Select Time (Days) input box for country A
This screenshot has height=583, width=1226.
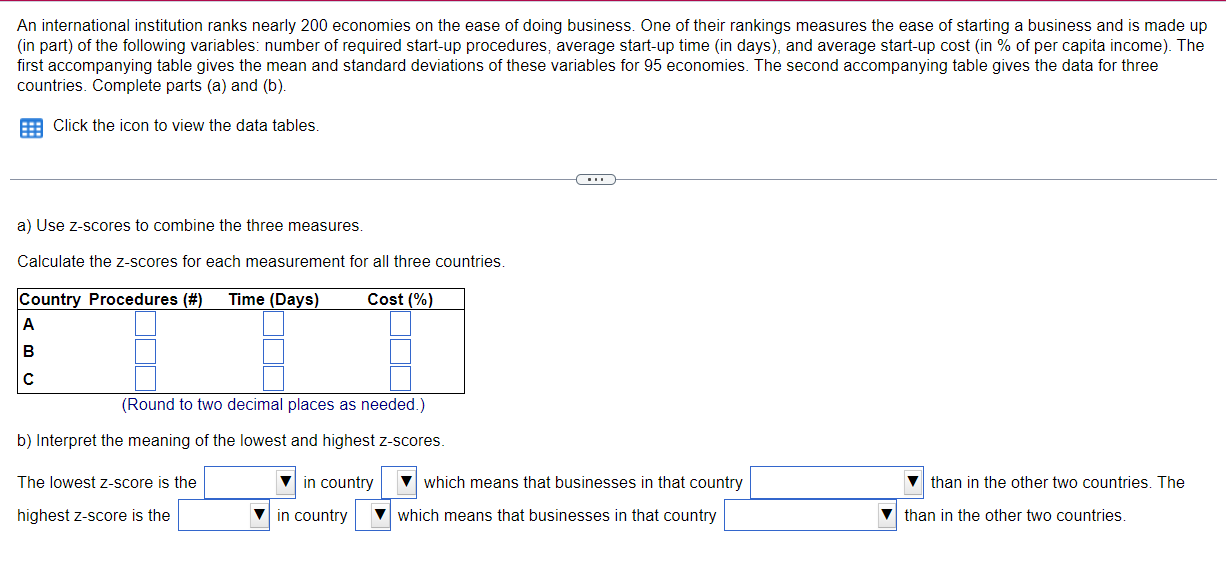pyautogui.click(x=272, y=323)
